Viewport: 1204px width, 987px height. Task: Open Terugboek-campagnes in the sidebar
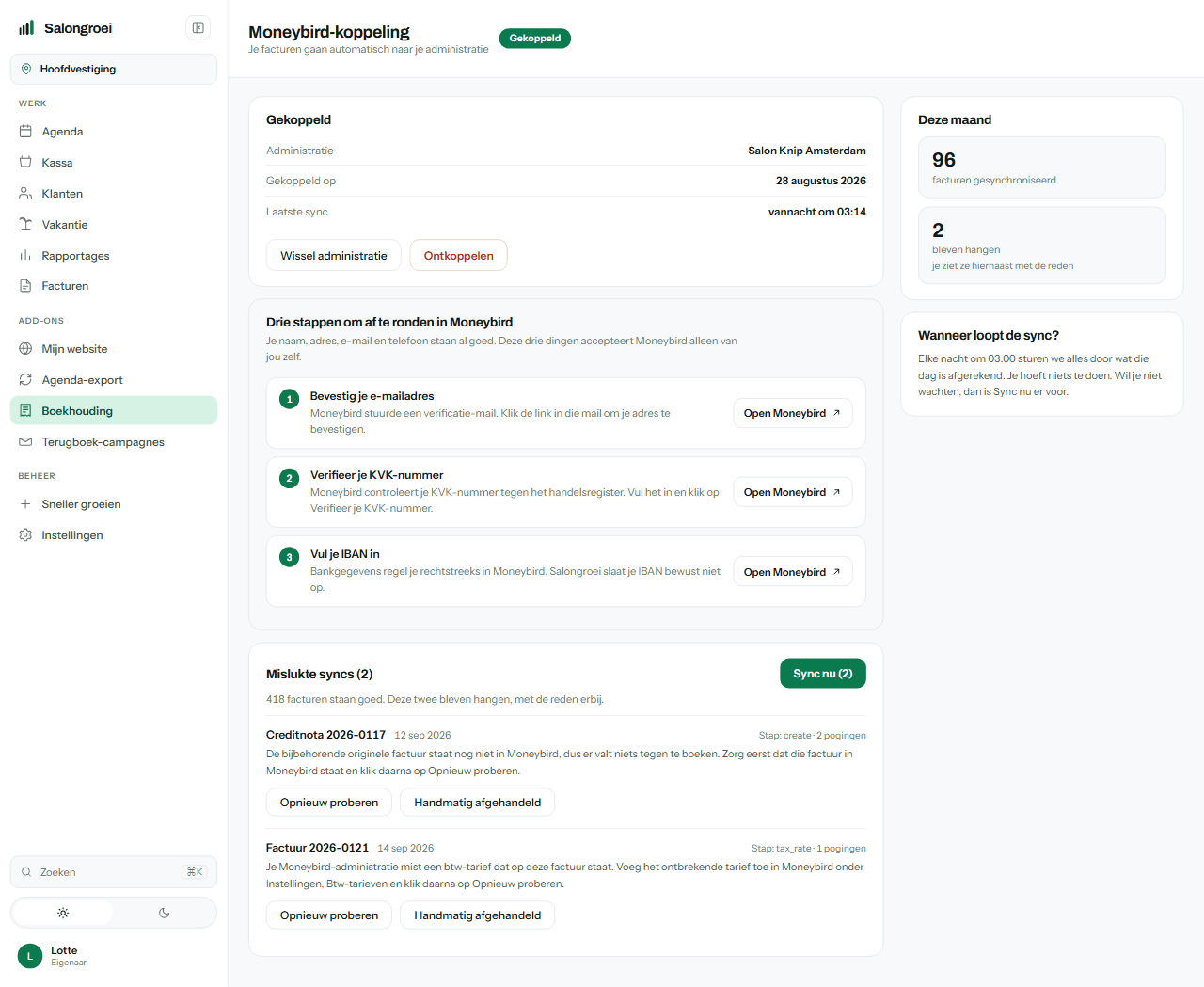pyautogui.click(x=114, y=442)
